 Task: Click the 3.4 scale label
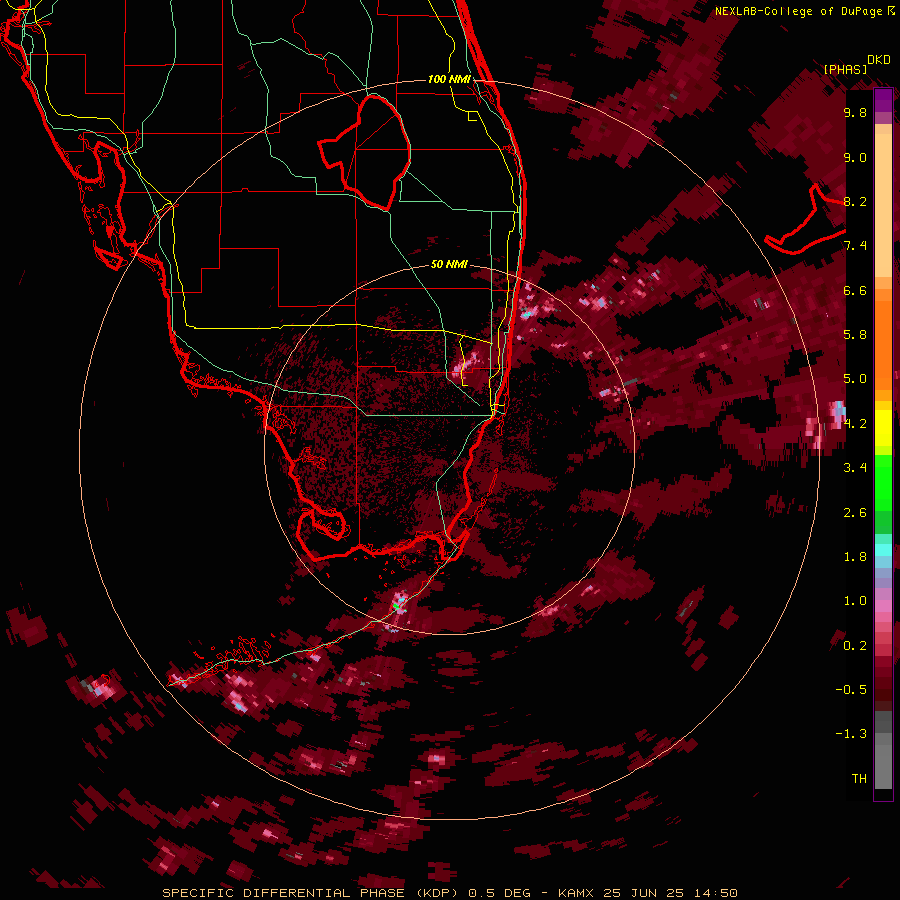(855, 468)
